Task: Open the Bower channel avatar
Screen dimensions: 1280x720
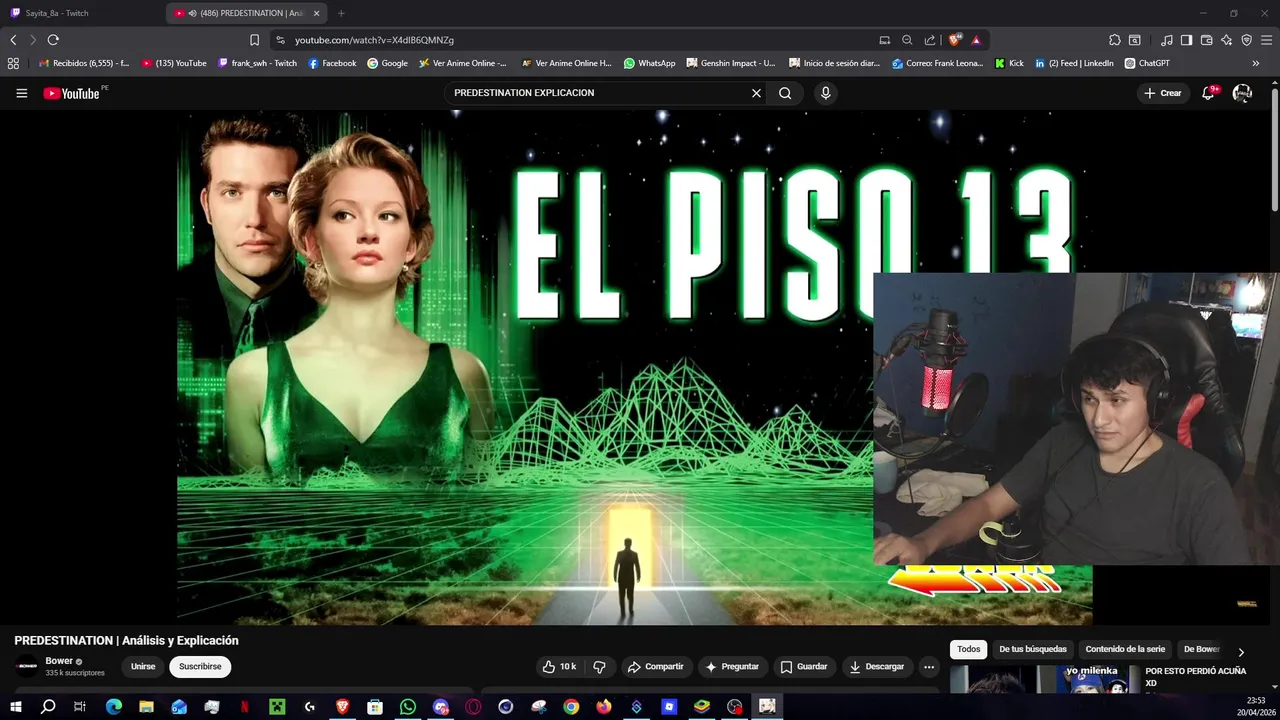Action: [27, 666]
